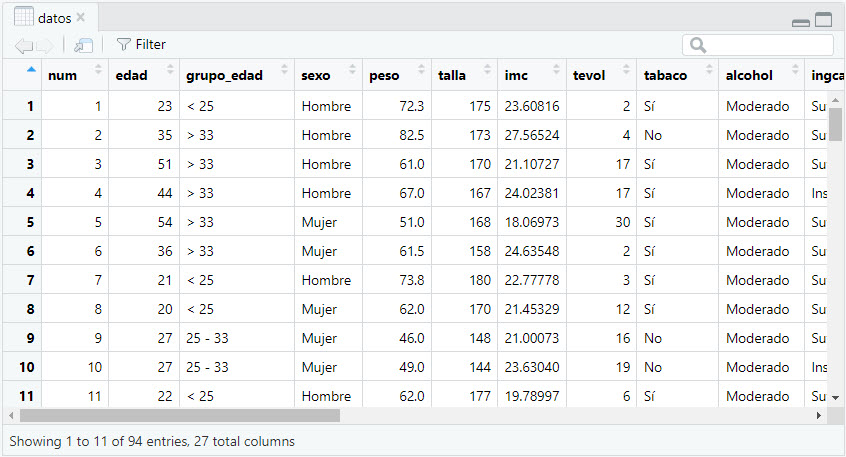Sort by the tabaco column
Viewport: 846px width, 457px height.
pyautogui.click(x=665, y=75)
